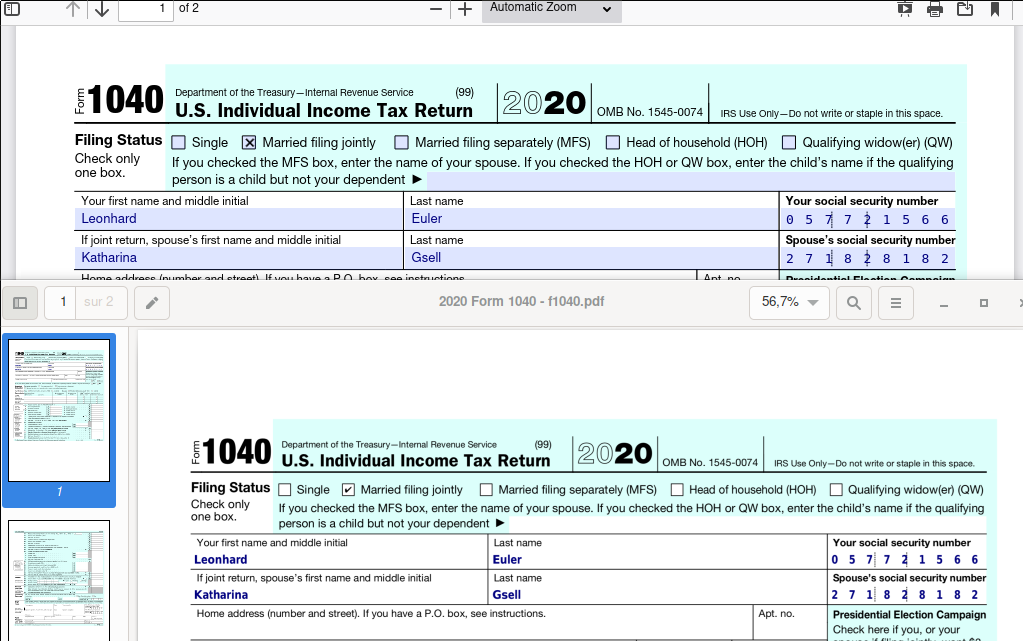Go to next page with down arrow
Viewport: 1023px width, 641px height.
coord(102,10)
